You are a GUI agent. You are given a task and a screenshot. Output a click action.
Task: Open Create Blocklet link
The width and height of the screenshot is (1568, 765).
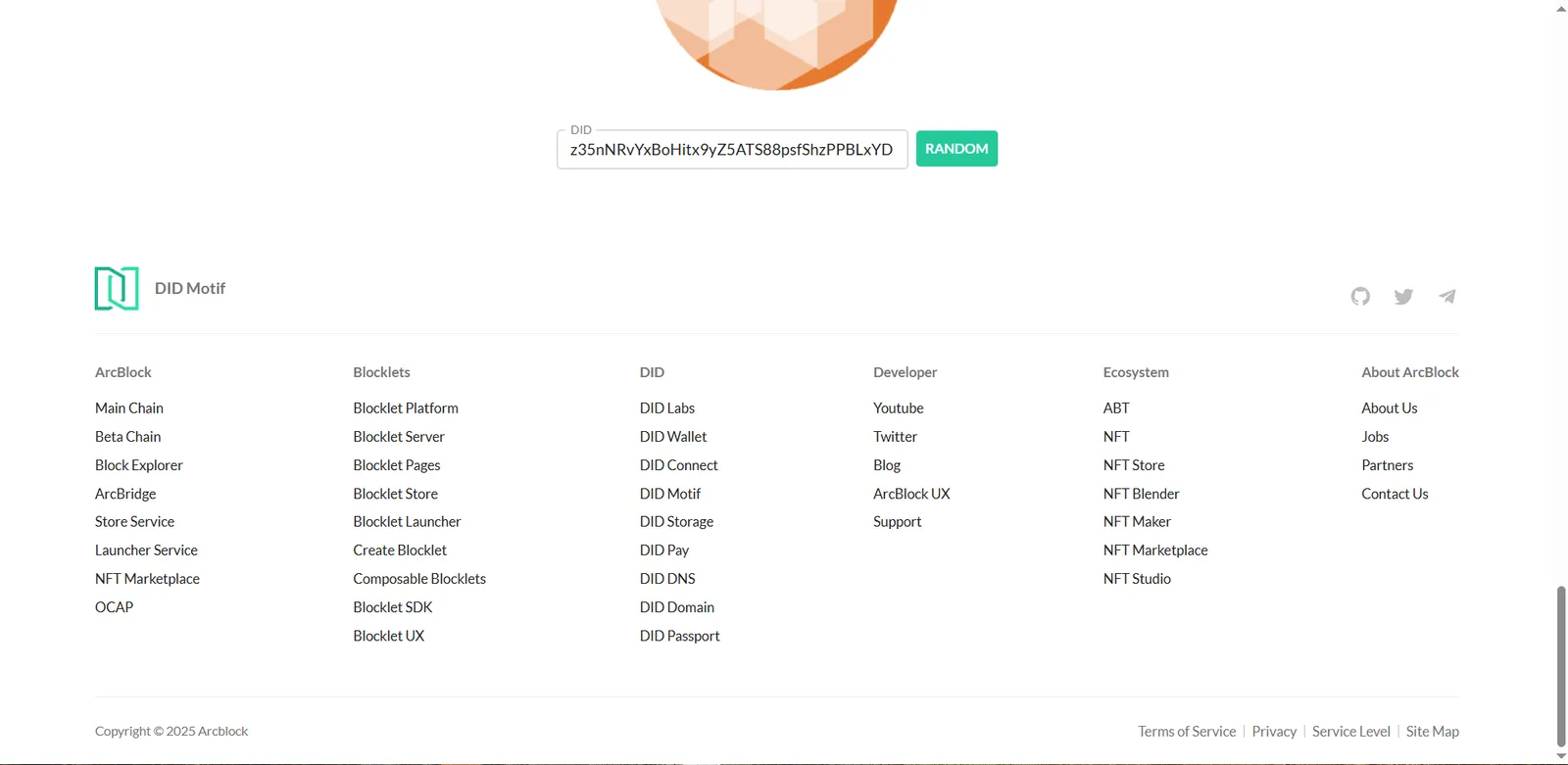tap(400, 550)
